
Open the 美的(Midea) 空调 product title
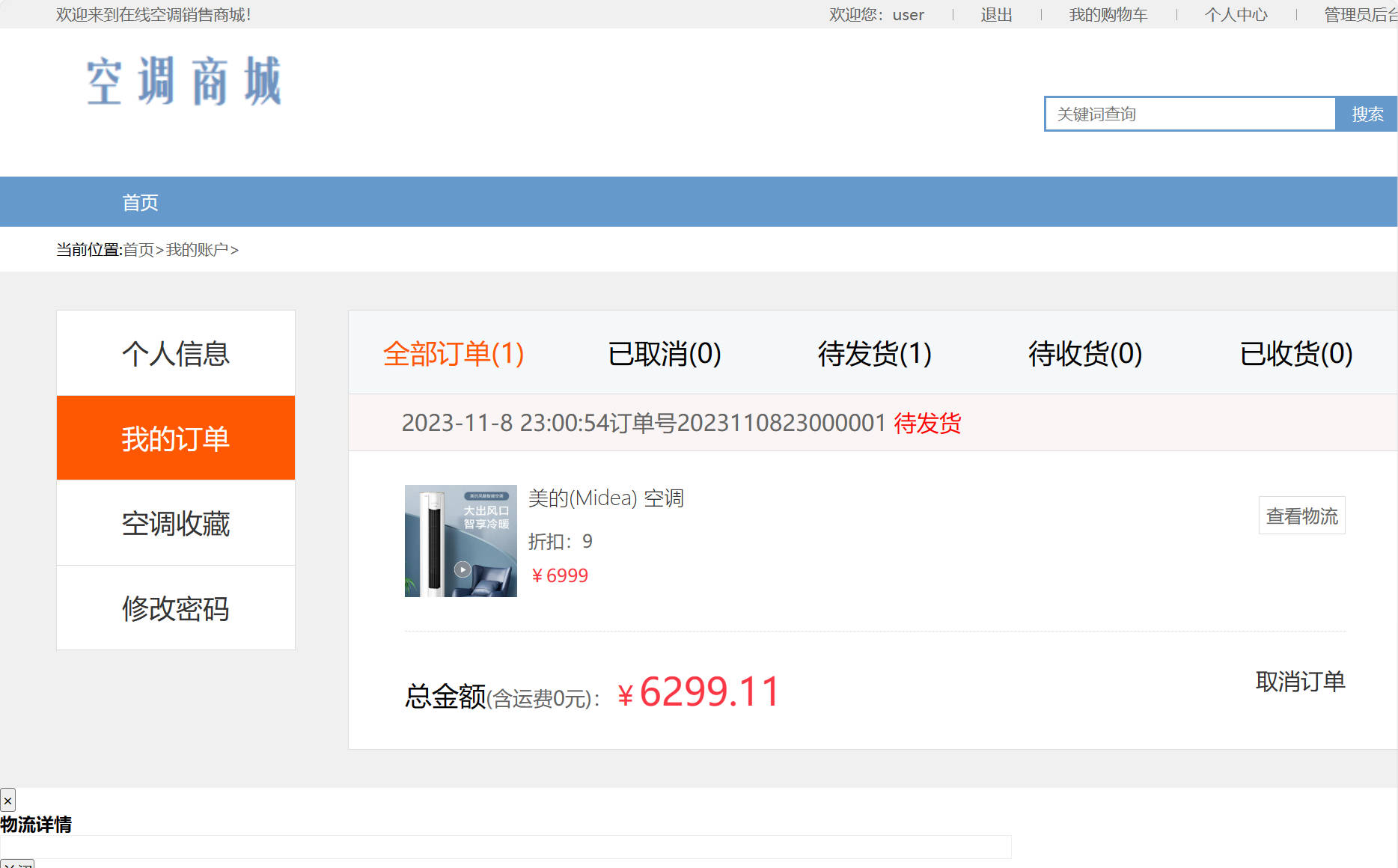click(x=606, y=498)
